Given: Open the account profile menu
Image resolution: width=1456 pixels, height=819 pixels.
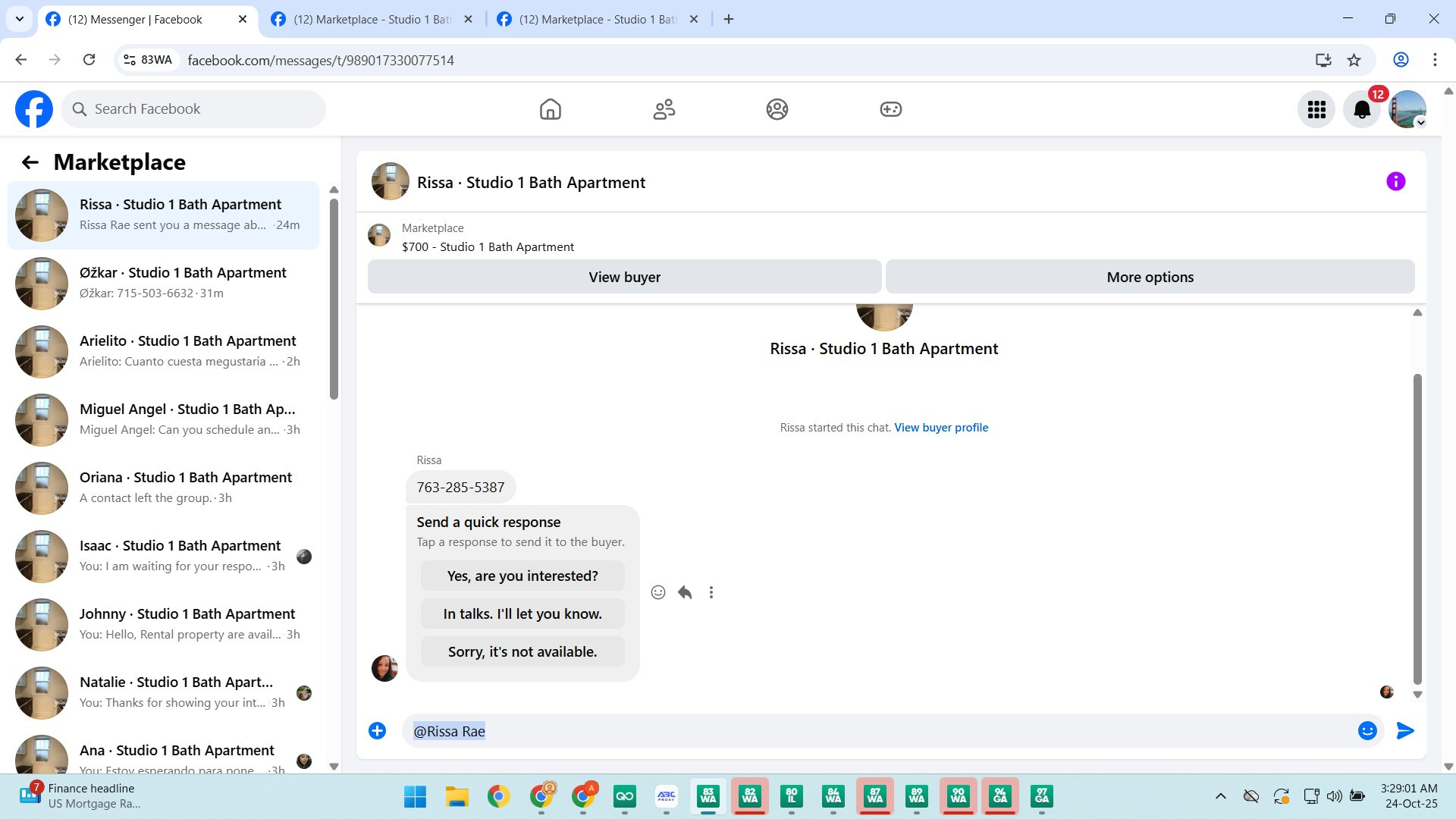Looking at the screenshot, I should click(x=1407, y=110).
